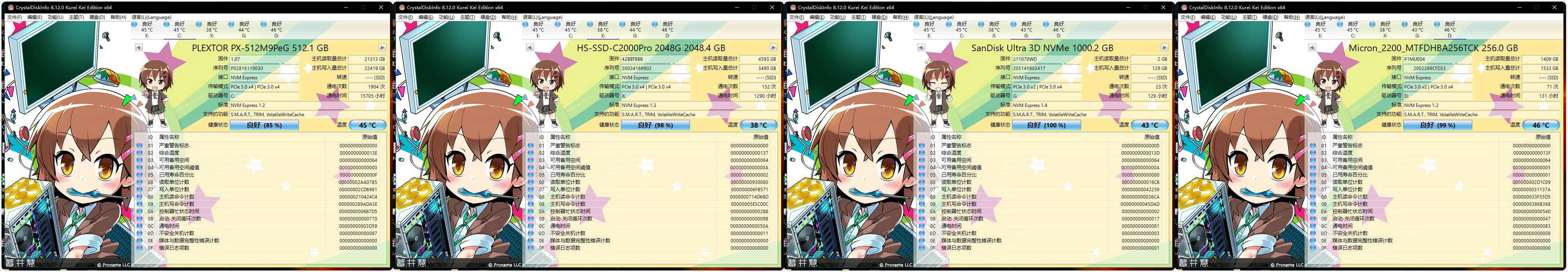Click serial number field 30034169902 in HS-SSD window
Image resolution: width=1568 pixels, height=272 pixels.
[655, 68]
